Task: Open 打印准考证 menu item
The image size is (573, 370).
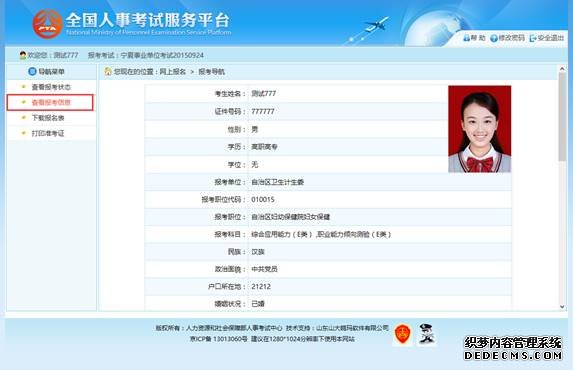Action: click(48, 133)
